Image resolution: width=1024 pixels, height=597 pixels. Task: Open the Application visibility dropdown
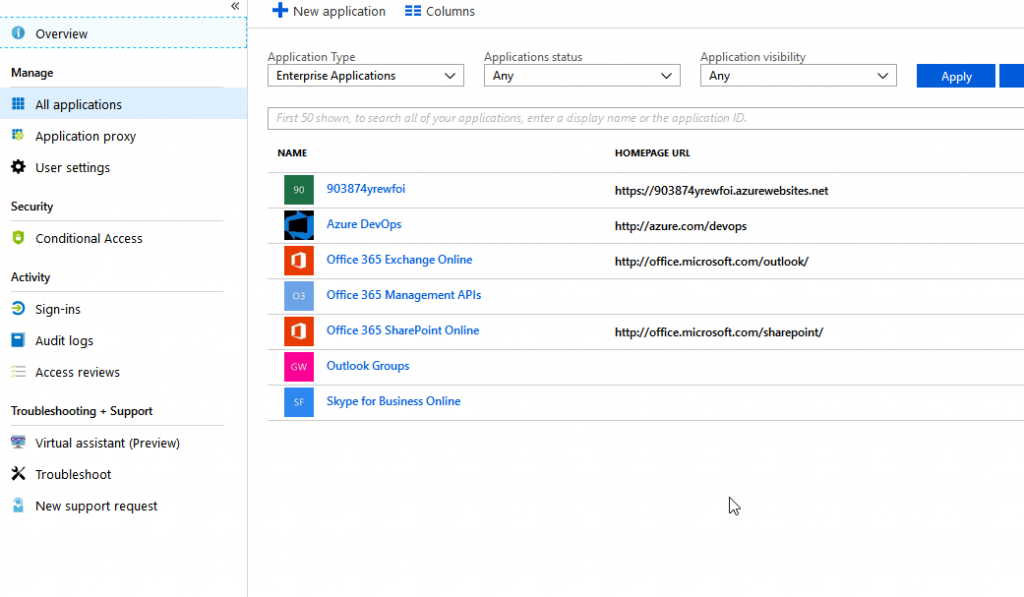pos(798,76)
